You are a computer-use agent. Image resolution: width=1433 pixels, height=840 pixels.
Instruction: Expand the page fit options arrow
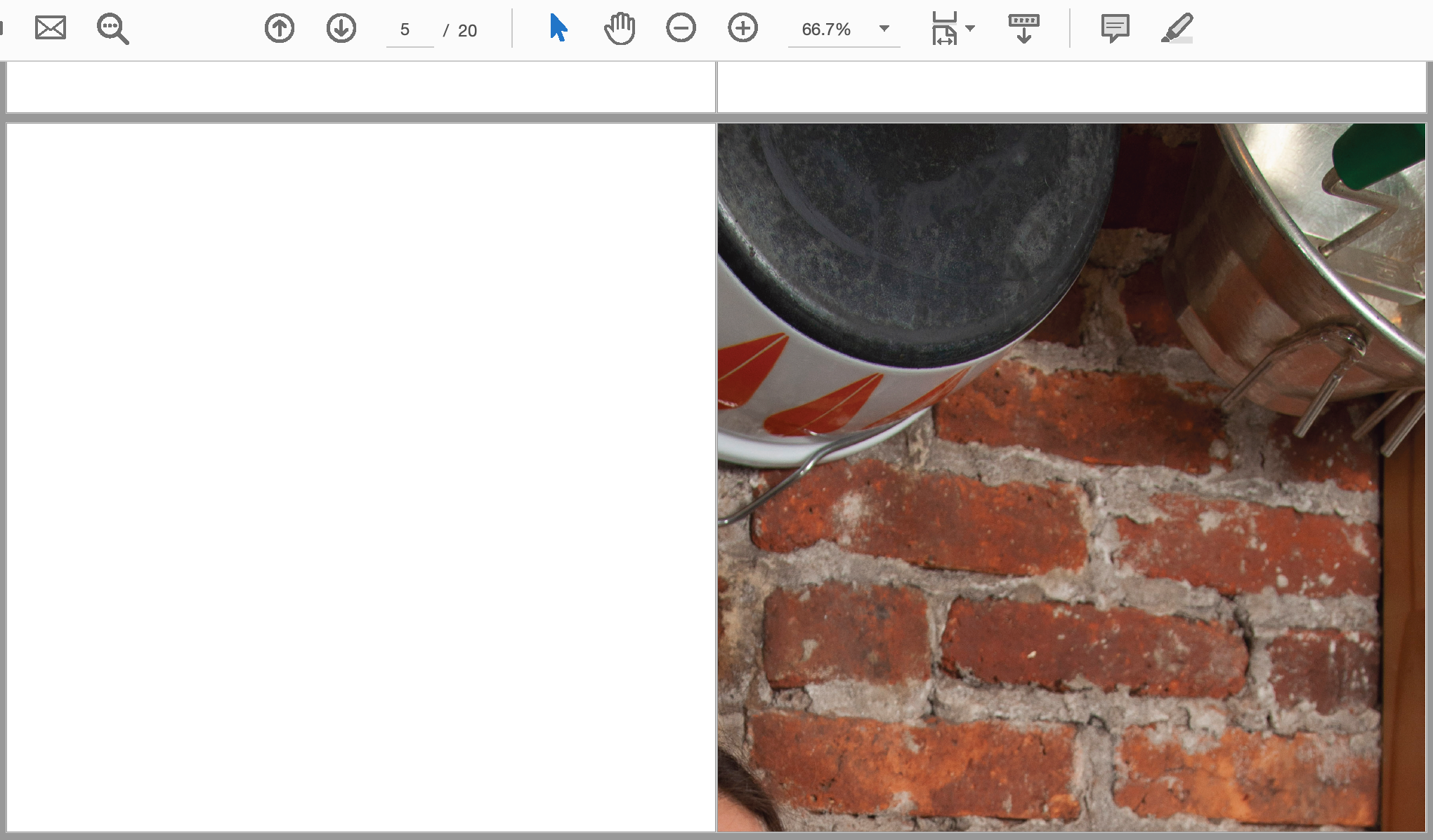point(971,29)
